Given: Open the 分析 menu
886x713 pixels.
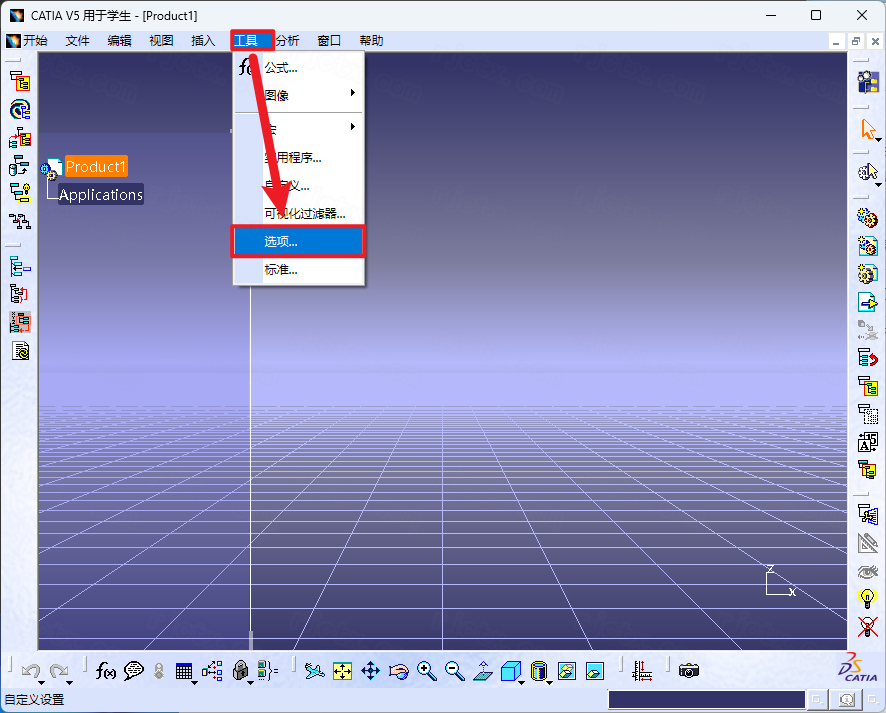Looking at the screenshot, I should click(x=288, y=40).
